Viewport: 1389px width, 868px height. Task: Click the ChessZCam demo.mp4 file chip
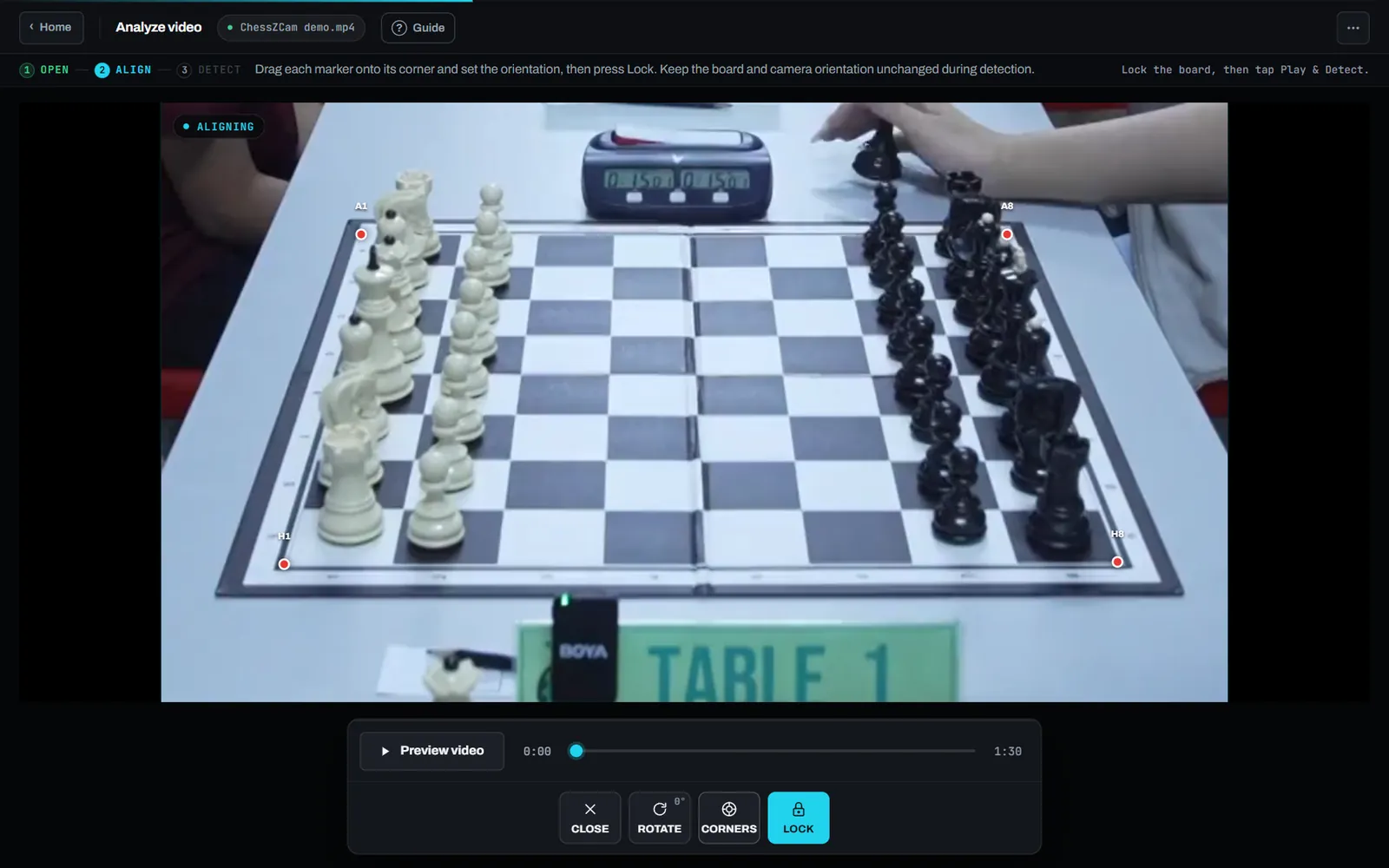click(x=291, y=28)
